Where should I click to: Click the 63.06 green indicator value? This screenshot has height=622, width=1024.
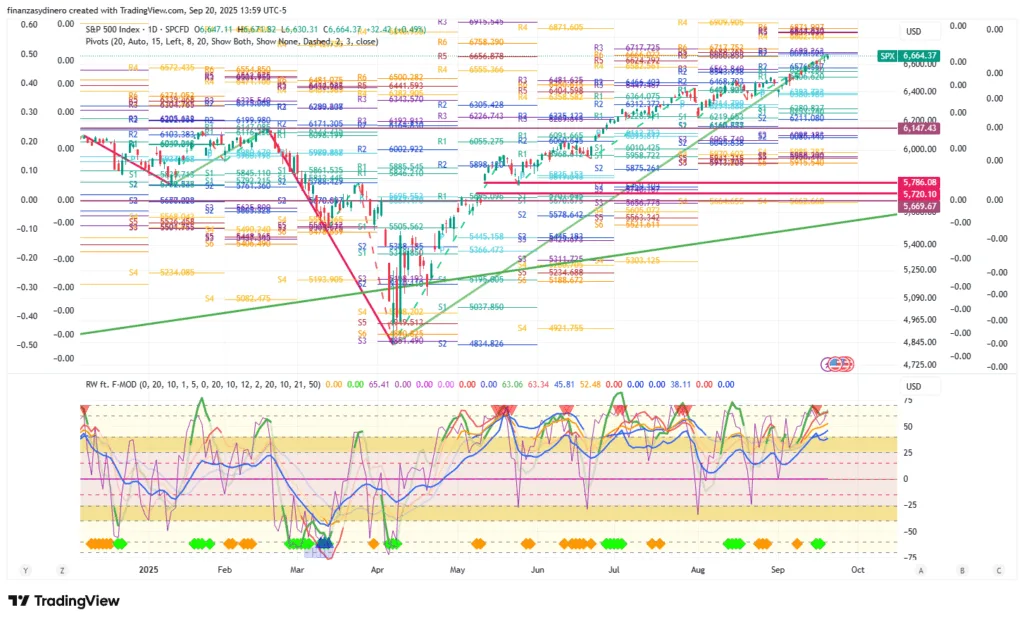[511, 384]
